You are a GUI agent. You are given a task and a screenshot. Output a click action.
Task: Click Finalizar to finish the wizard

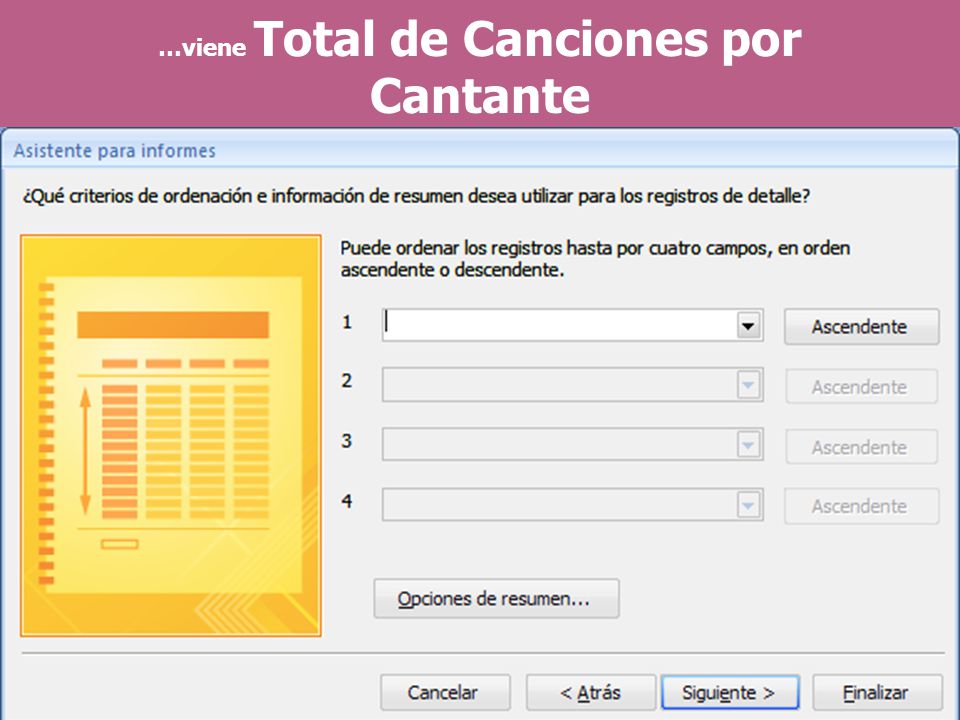click(877, 692)
